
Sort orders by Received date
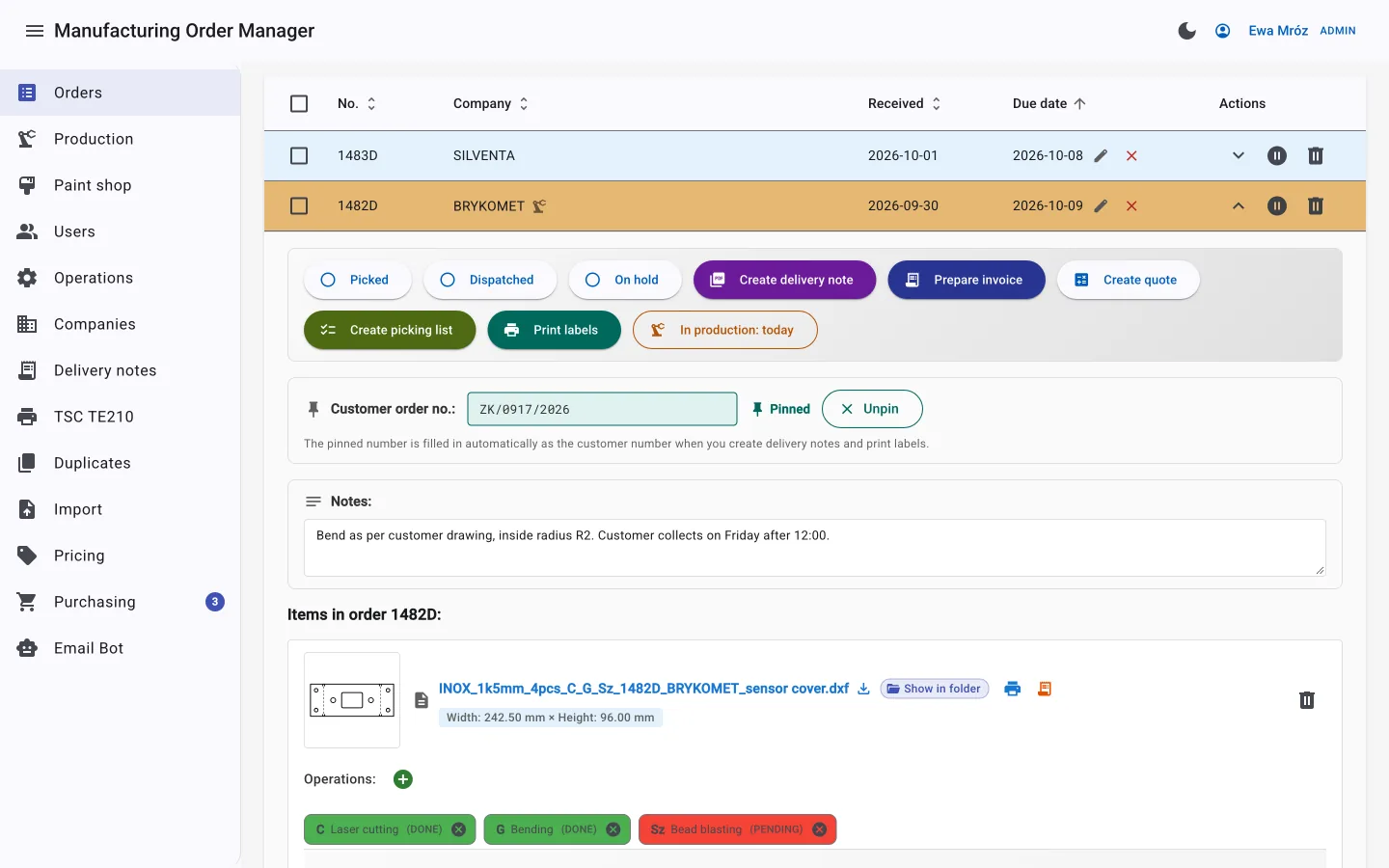pos(905,103)
